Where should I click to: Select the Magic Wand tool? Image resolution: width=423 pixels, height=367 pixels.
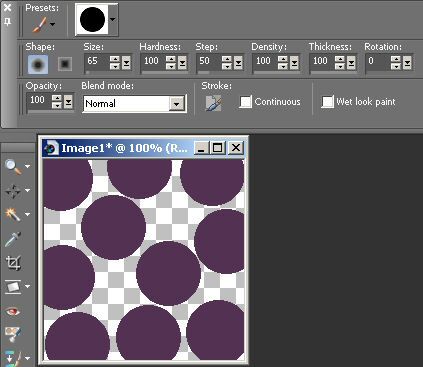tap(13, 215)
